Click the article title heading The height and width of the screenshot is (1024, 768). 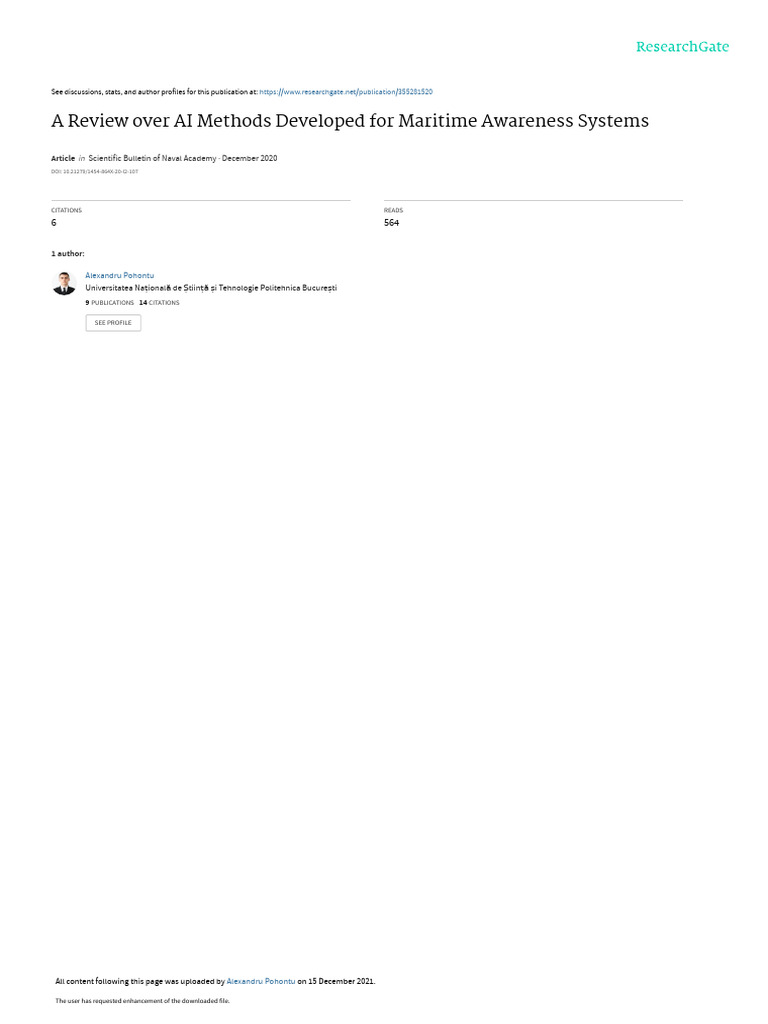tap(350, 121)
